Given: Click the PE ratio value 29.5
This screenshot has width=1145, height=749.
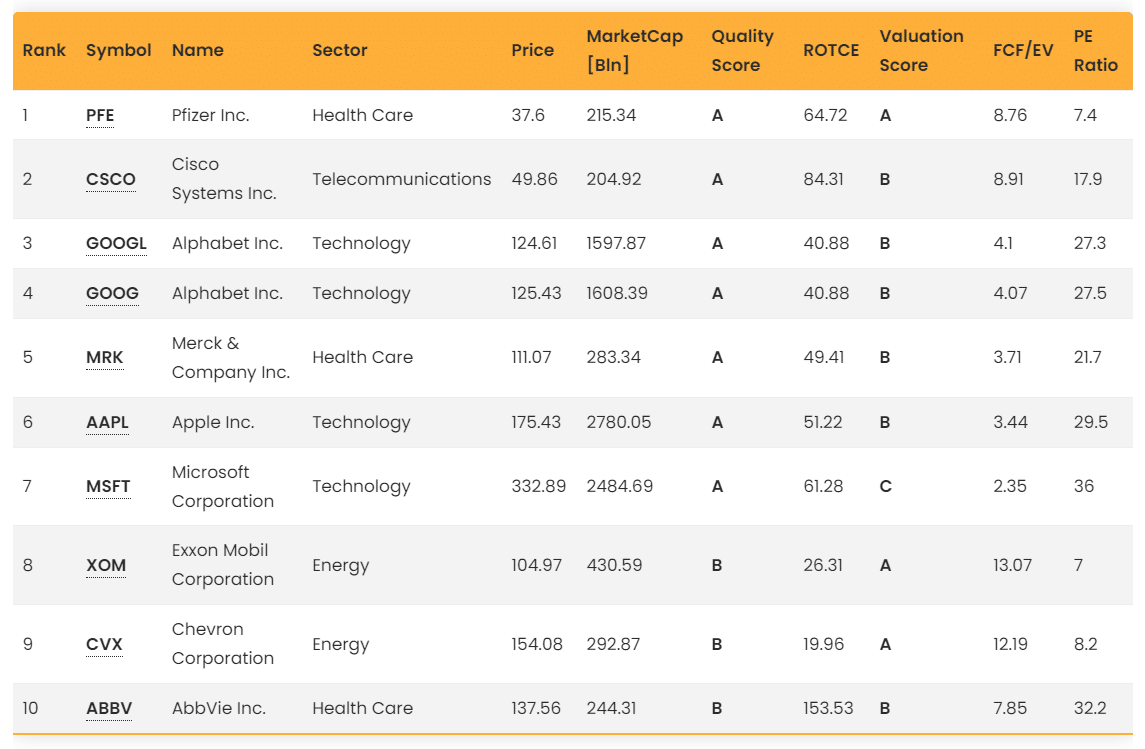Looking at the screenshot, I should [x=1091, y=423].
